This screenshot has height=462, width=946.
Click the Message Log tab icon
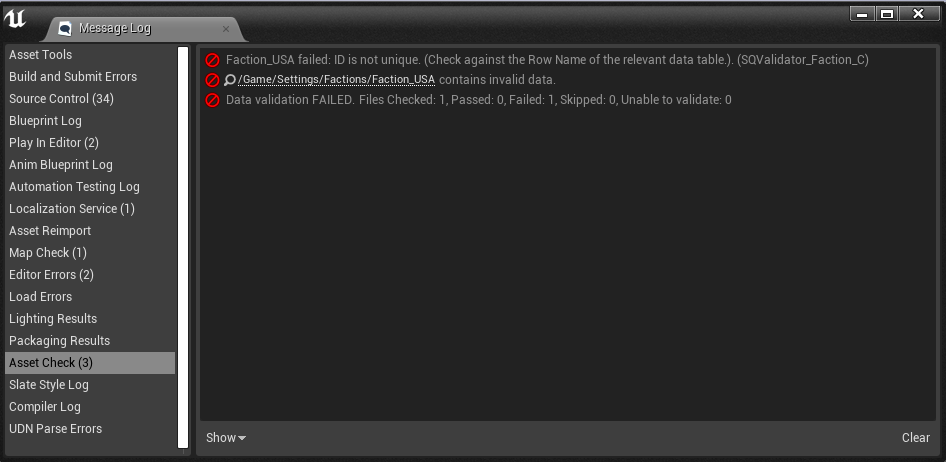65,28
